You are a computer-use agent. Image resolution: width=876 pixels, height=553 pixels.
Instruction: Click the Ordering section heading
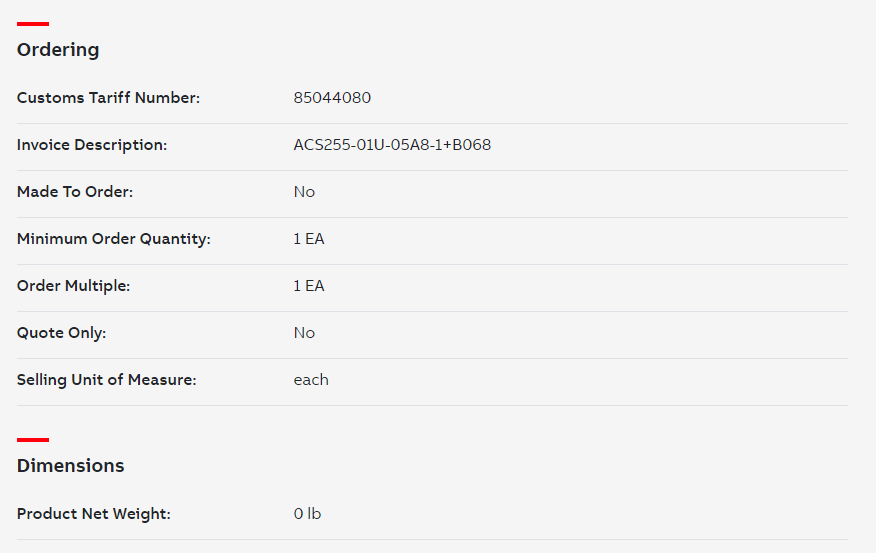[x=58, y=50]
